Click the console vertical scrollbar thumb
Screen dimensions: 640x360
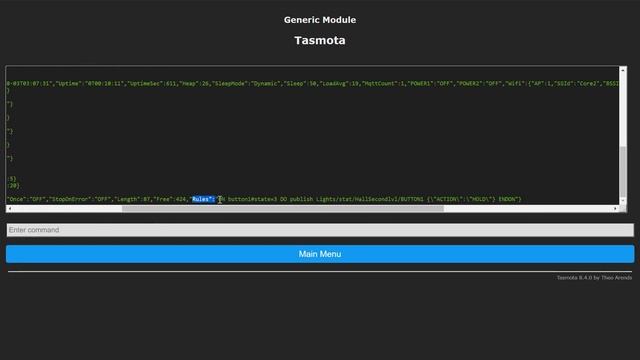click(623, 171)
